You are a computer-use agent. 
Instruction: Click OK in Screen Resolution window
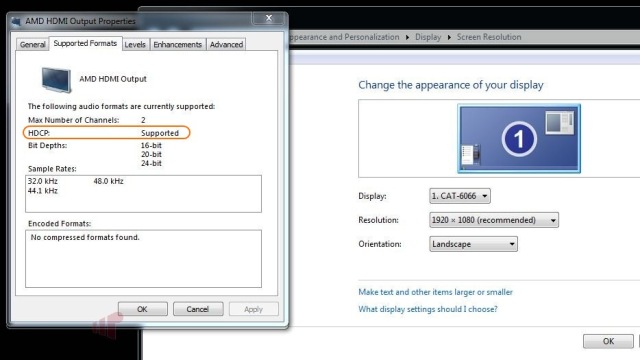(x=608, y=341)
